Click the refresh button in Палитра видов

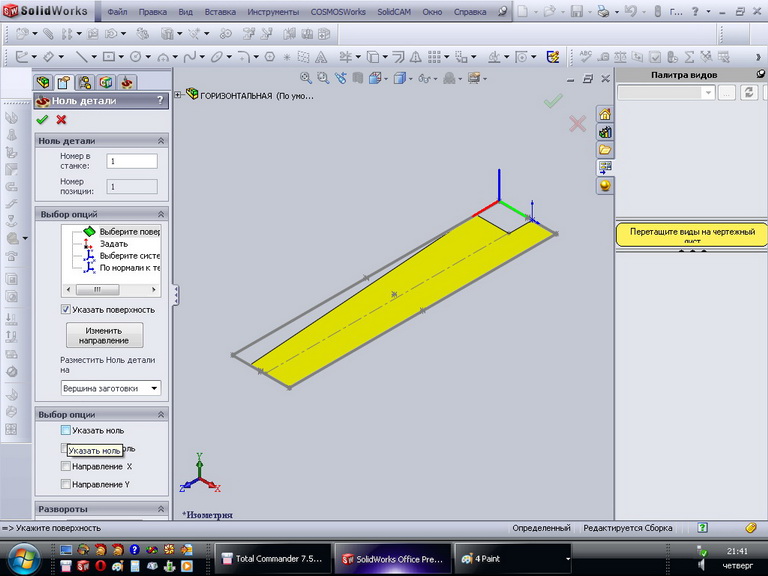[749, 93]
